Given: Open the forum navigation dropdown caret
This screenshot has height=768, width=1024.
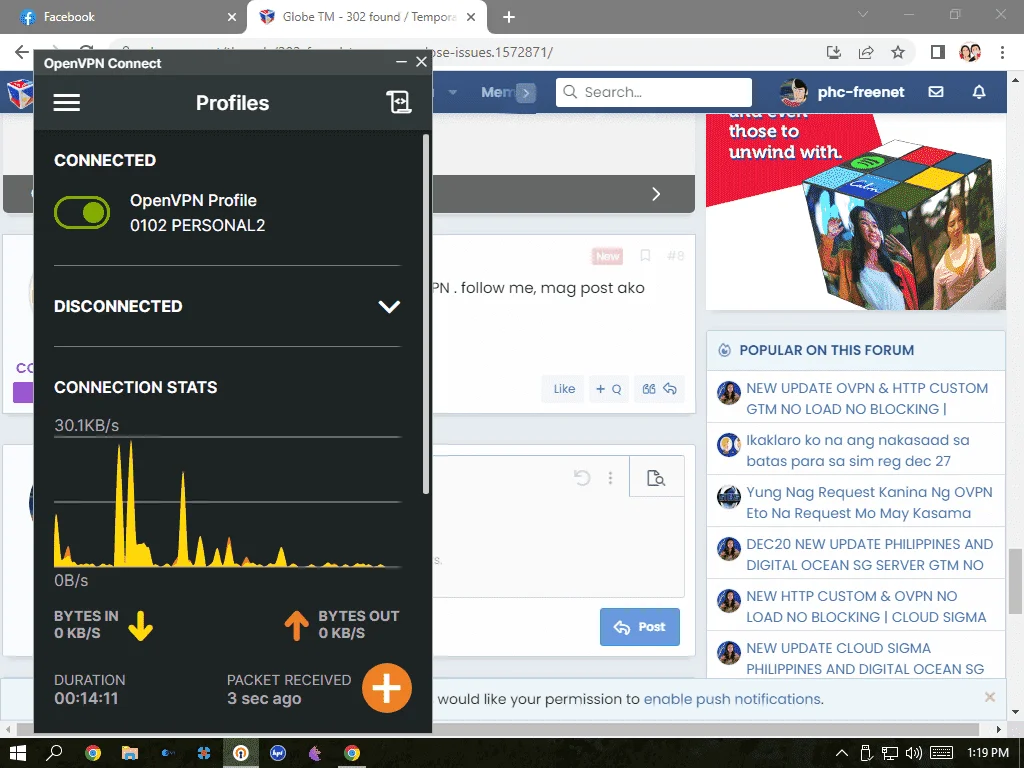Looking at the screenshot, I should click(453, 92).
